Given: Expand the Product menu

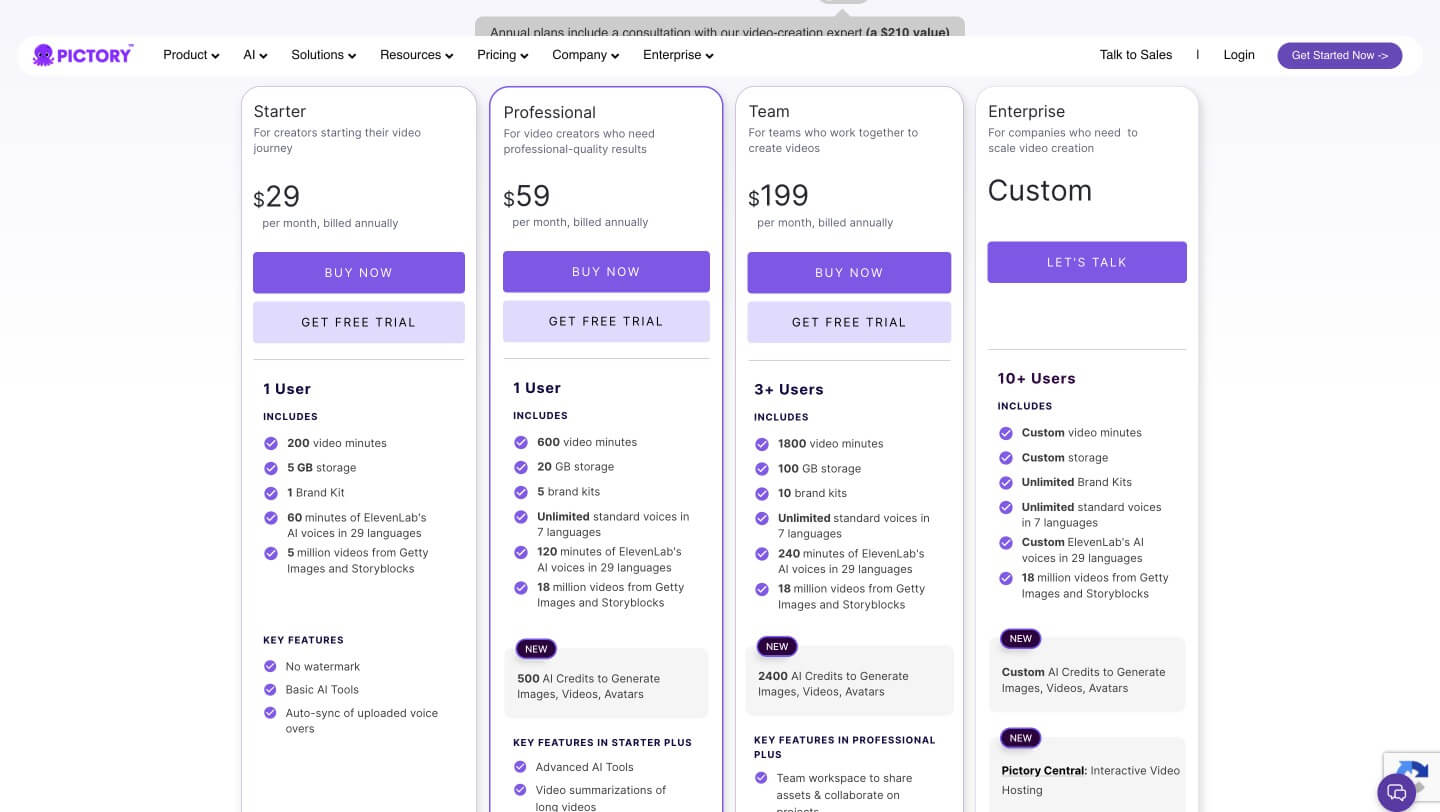Looking at the screenshot, I should (x=191, y=55).
